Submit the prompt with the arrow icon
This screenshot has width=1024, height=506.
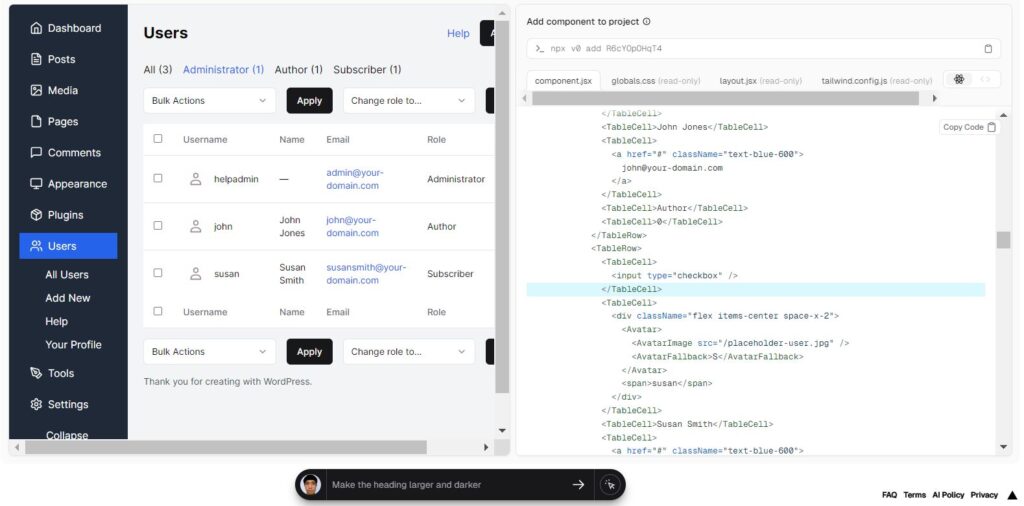[x=578, y=484]
